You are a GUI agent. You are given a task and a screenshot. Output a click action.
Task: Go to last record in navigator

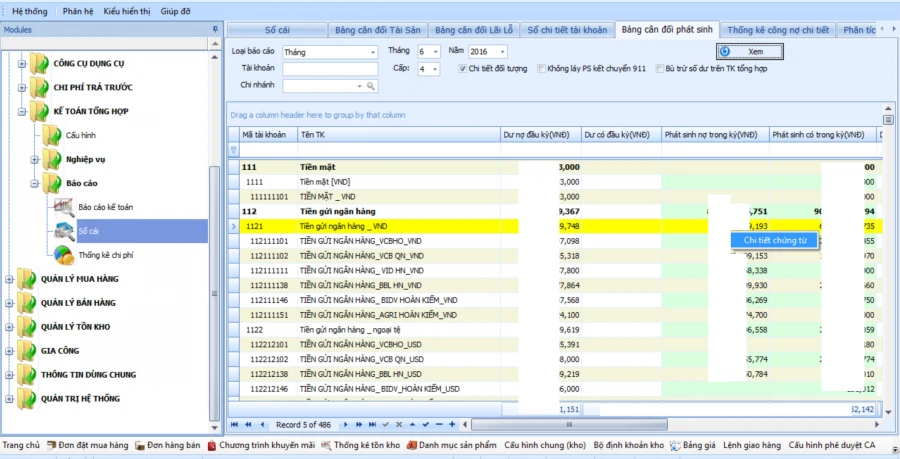pos(373,425)
